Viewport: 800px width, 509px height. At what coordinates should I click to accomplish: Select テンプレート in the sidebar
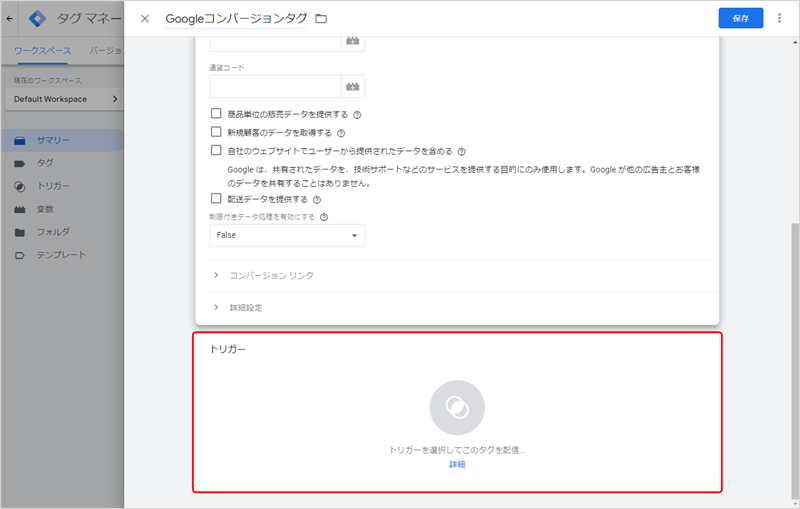tap(62, 255)
